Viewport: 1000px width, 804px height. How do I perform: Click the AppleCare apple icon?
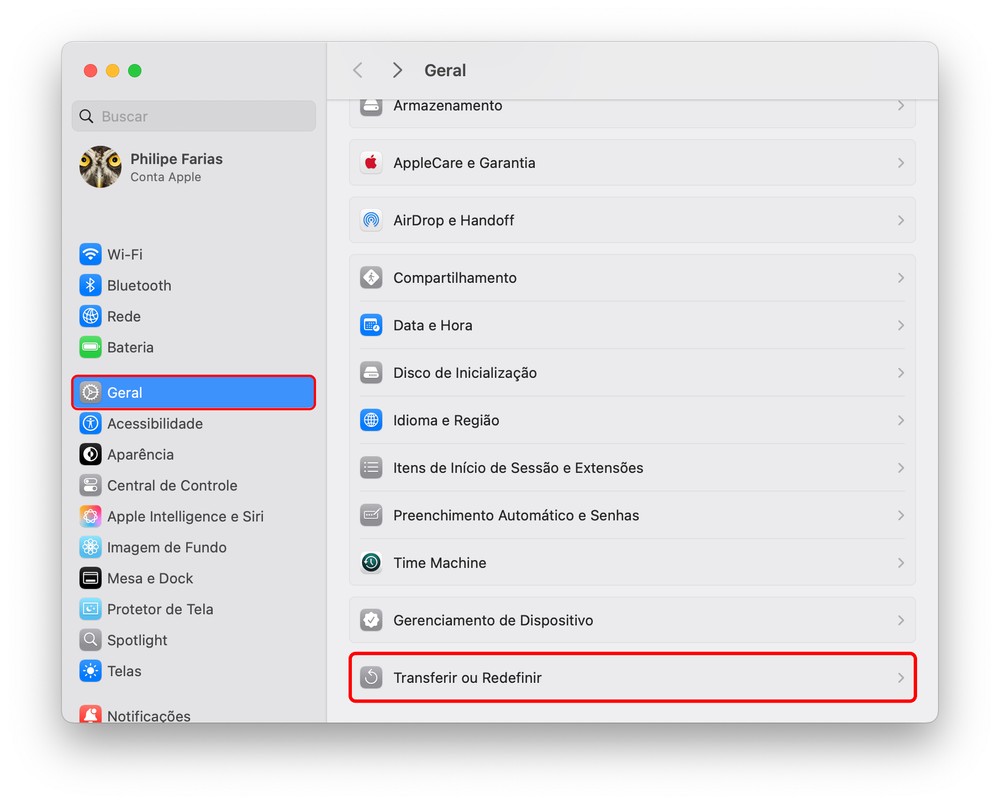point(371,163)
